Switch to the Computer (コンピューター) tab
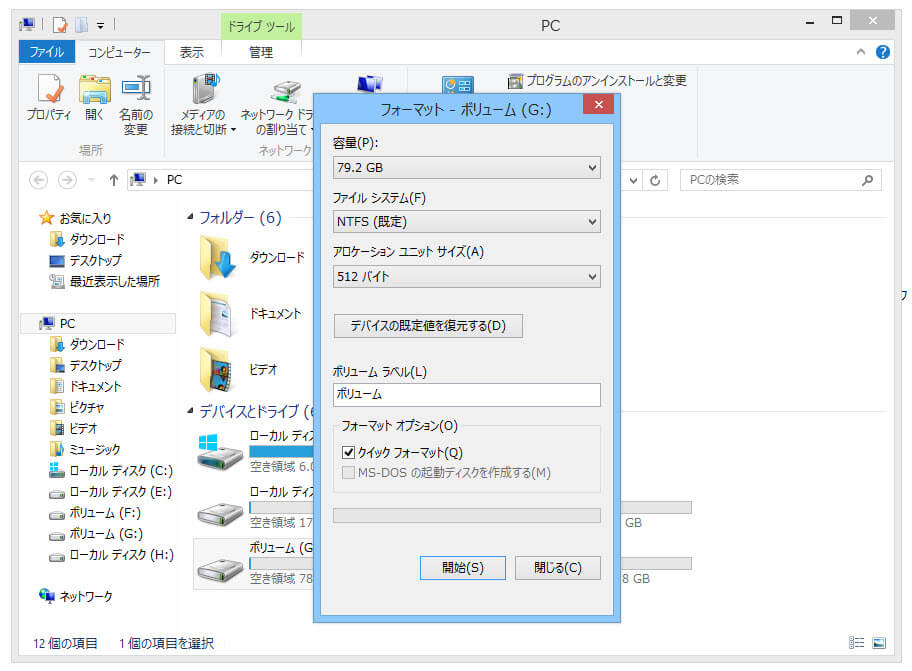This screenshot has width=912, height=671. [x=119, y=52]
